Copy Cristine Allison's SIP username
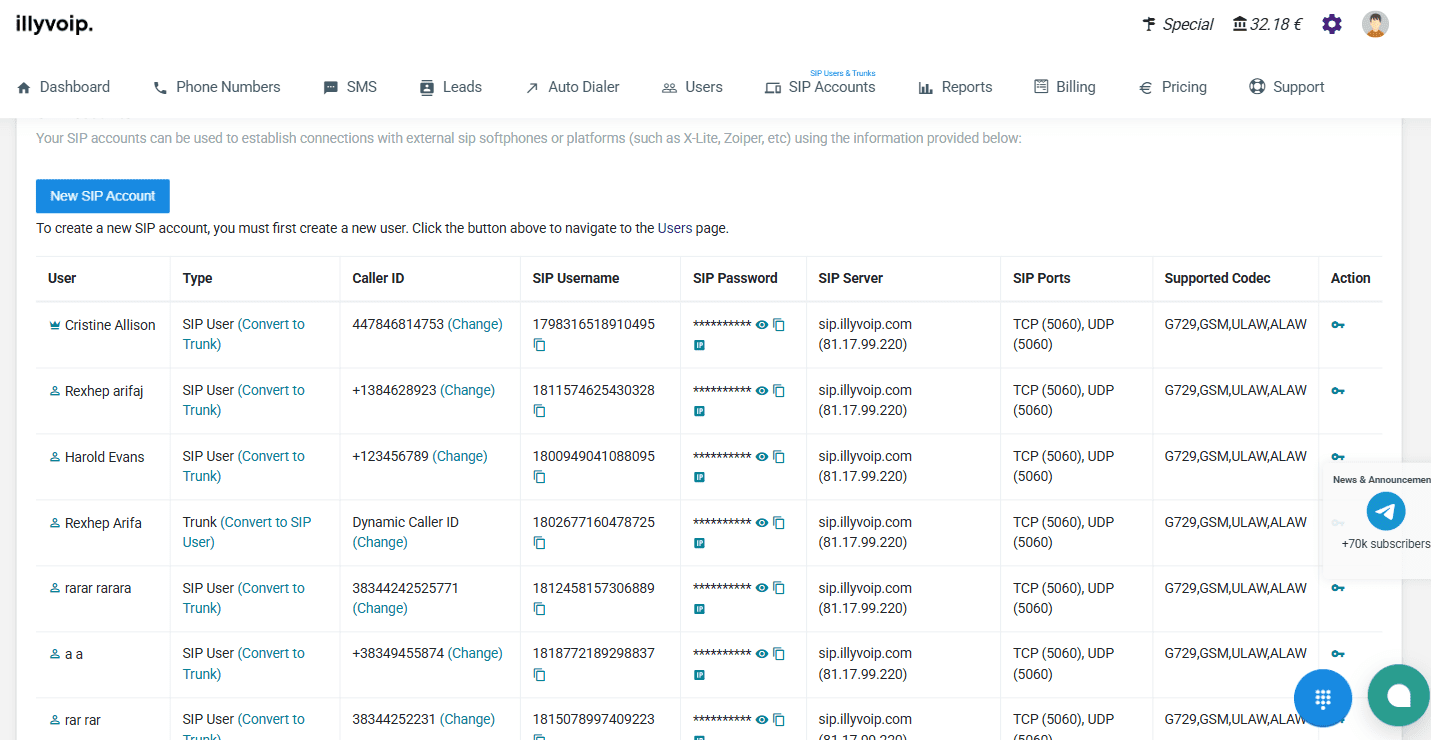Image resolution: width=1431 pixels, height=740 pixels. coord(539,345)
